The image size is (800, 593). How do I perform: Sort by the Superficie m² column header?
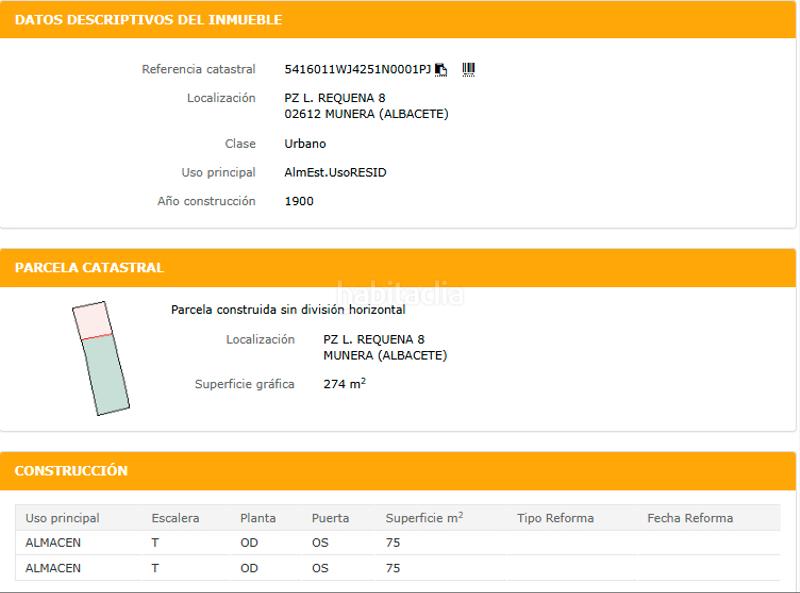(x=424, y=518)
